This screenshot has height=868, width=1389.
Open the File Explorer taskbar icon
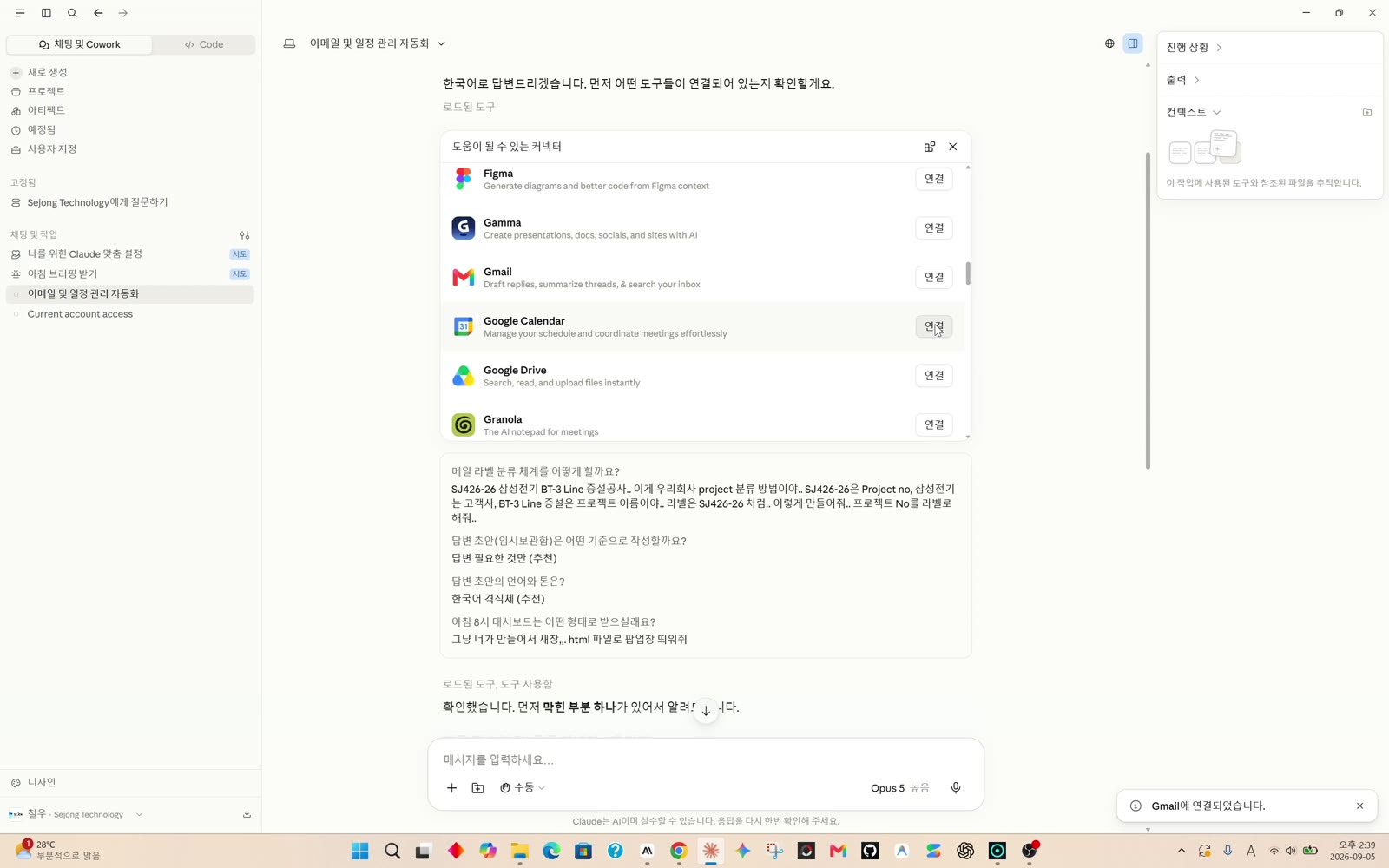(x=519, y=851)
